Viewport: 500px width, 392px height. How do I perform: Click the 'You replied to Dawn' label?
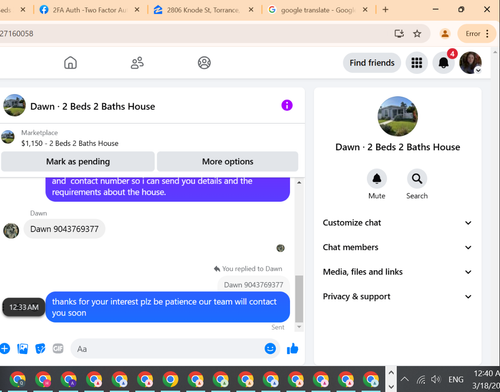(248, 269)
